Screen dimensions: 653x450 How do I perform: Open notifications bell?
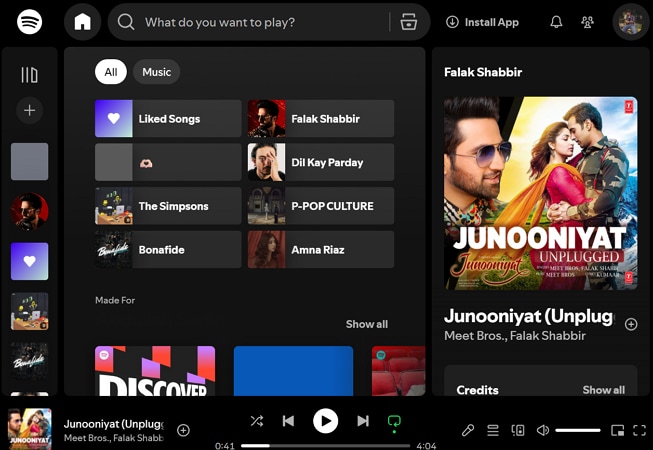(x=556, y=22)
